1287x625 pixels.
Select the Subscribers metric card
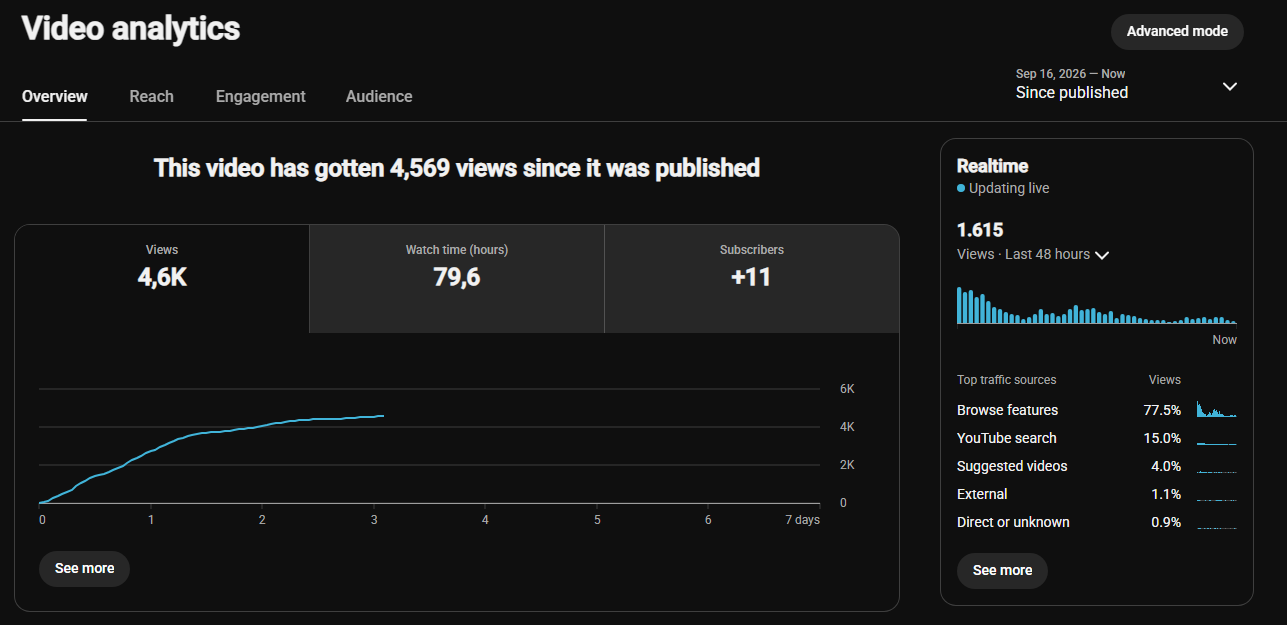tap(752, 278)
